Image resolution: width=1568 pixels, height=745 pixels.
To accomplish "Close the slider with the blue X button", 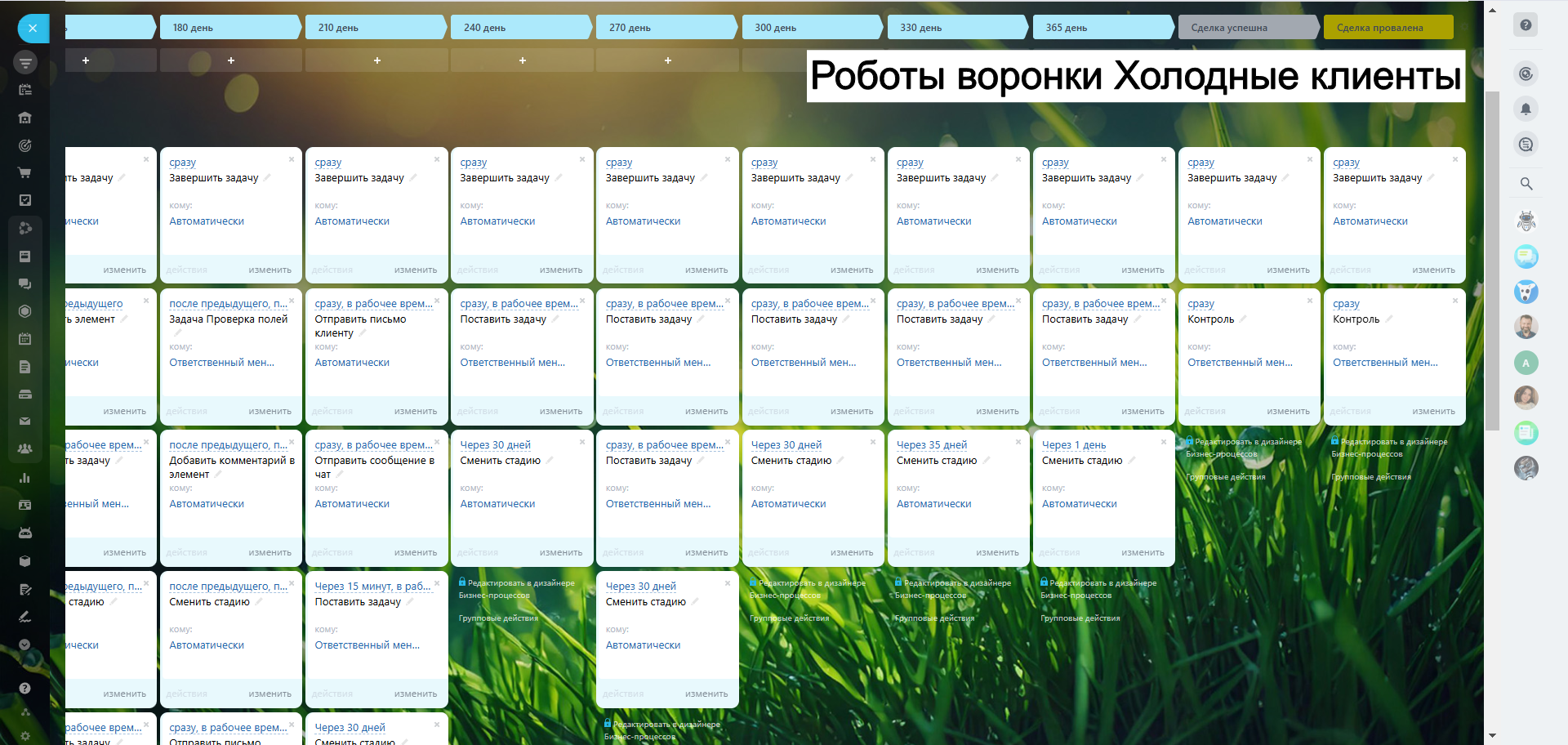I will click(x=33, y=29).
